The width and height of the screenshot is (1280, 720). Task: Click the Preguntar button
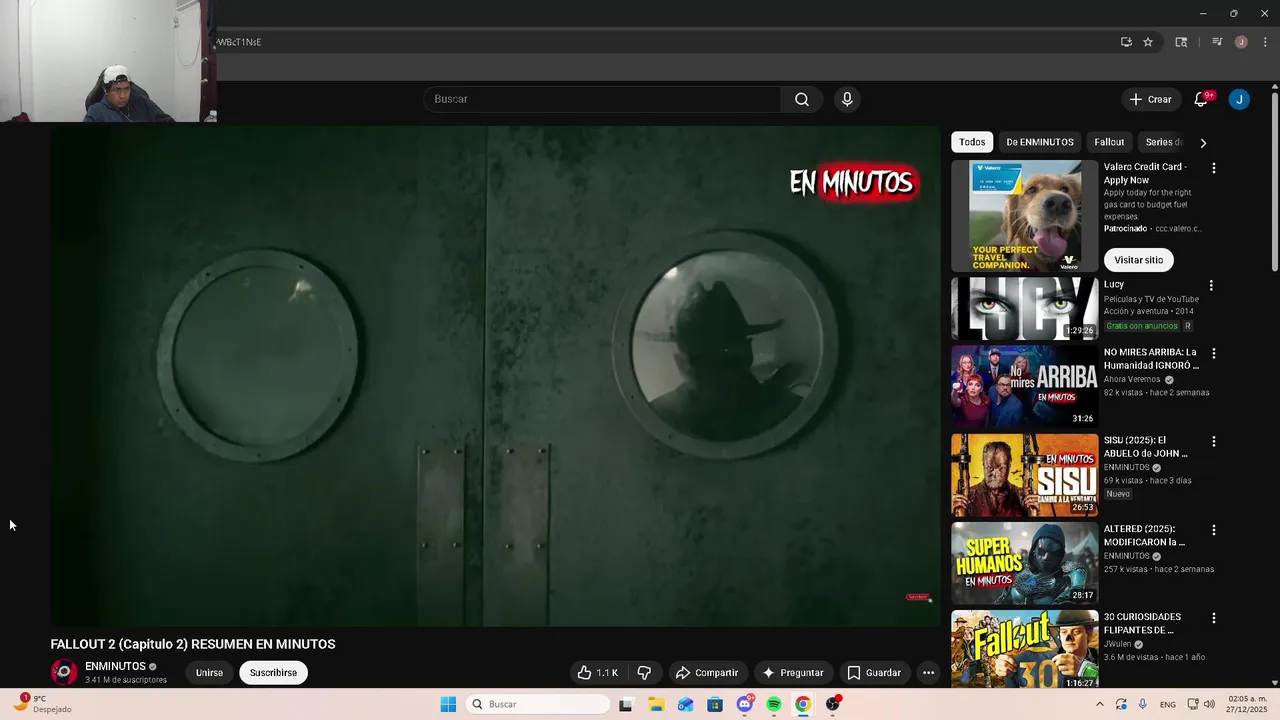click(x=793, y=673)
